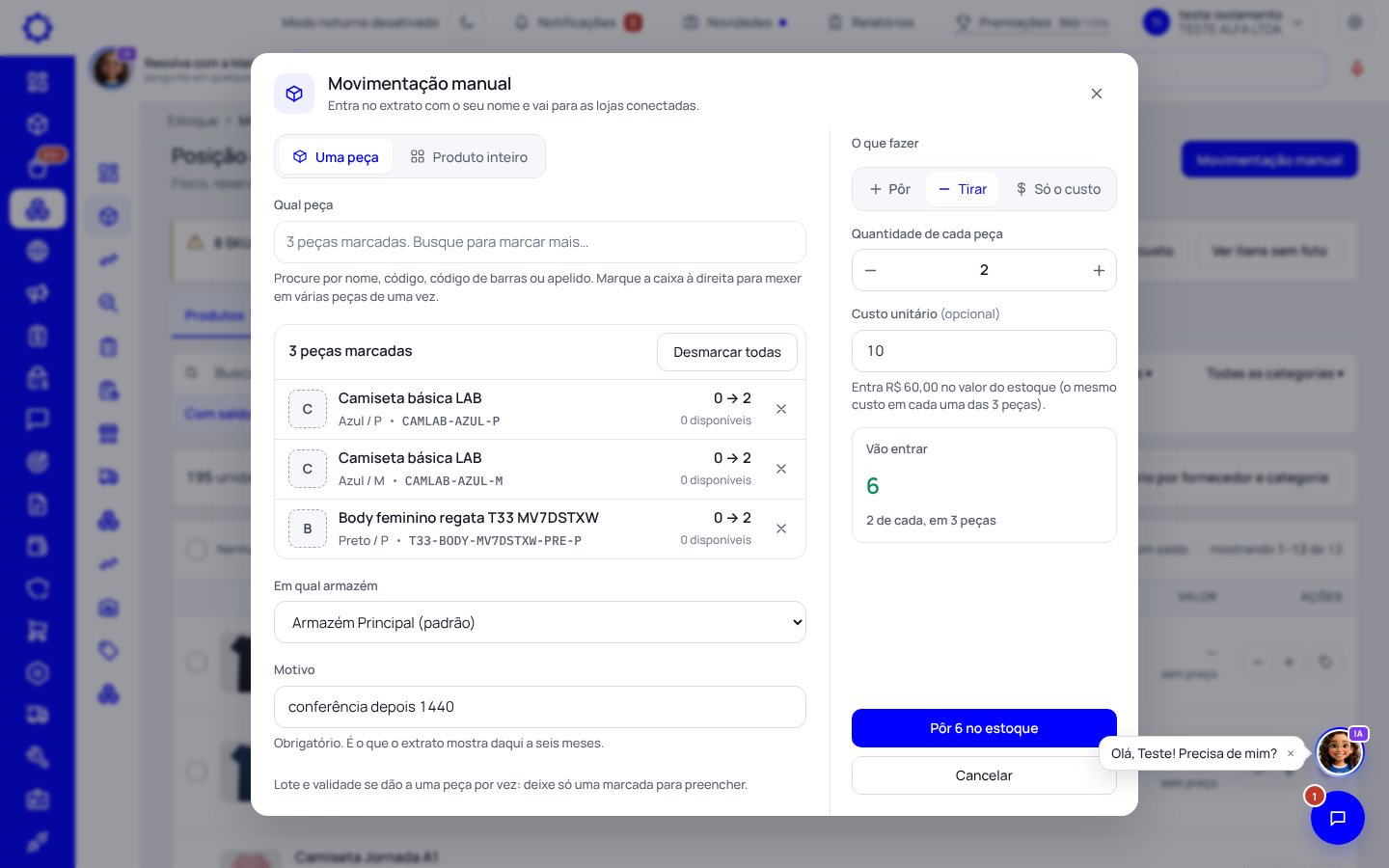The width and height of the screenshot is (1389, 868).
Task: Click the piece search input field
Action: (x=540, y=242)
